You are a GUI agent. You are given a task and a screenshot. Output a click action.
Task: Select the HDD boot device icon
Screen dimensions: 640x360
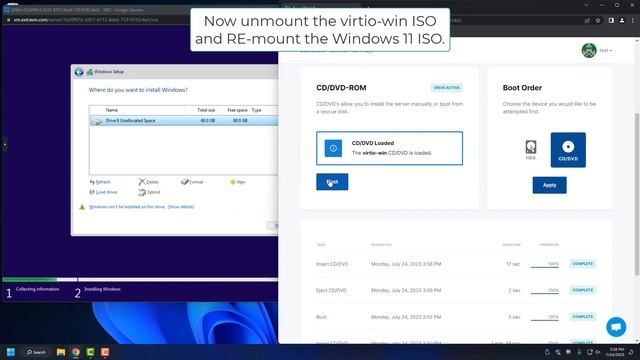click(531, 150)
